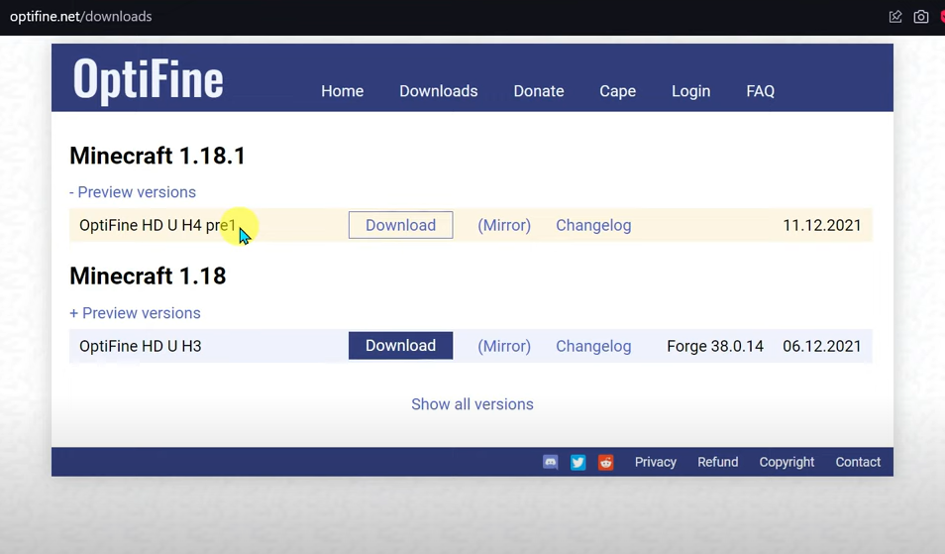Download OptiFine HD U H4 pre1
The height and width of the screenshot is (554, 945).
[x=400, y=225]
